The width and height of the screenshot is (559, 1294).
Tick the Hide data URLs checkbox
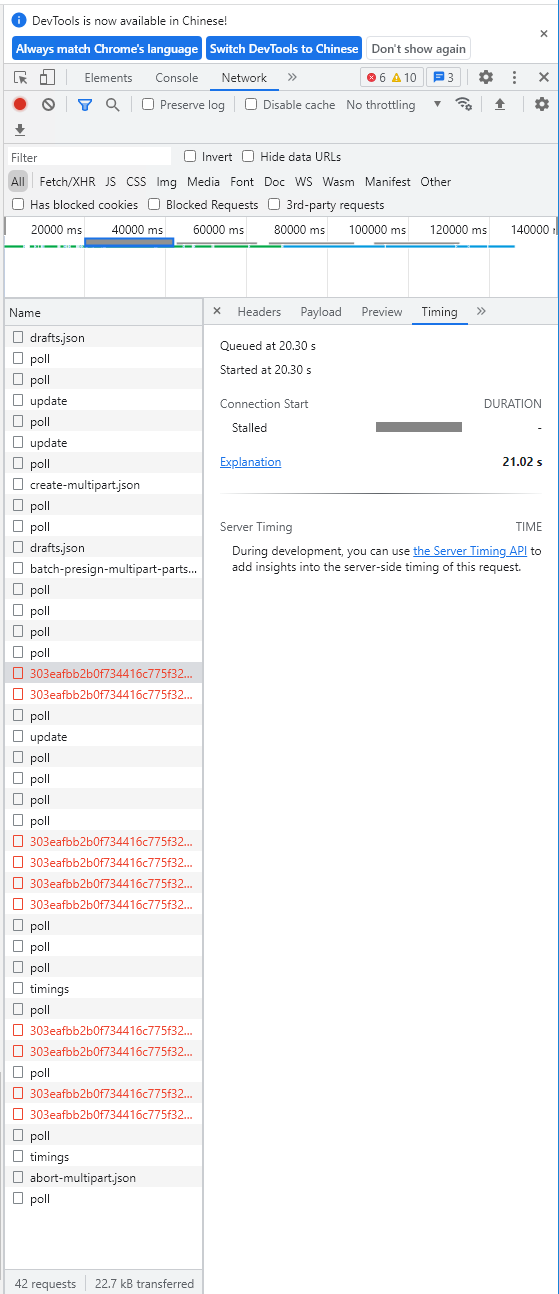[248, 156]
